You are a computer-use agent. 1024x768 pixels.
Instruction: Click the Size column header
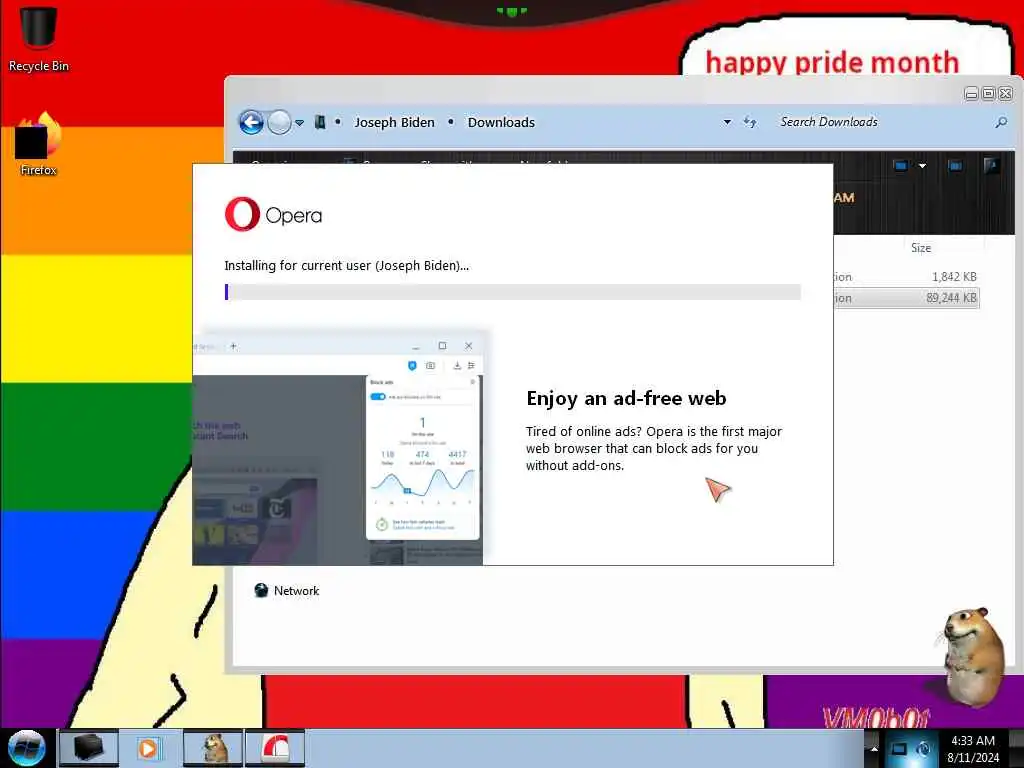[921, 248]
